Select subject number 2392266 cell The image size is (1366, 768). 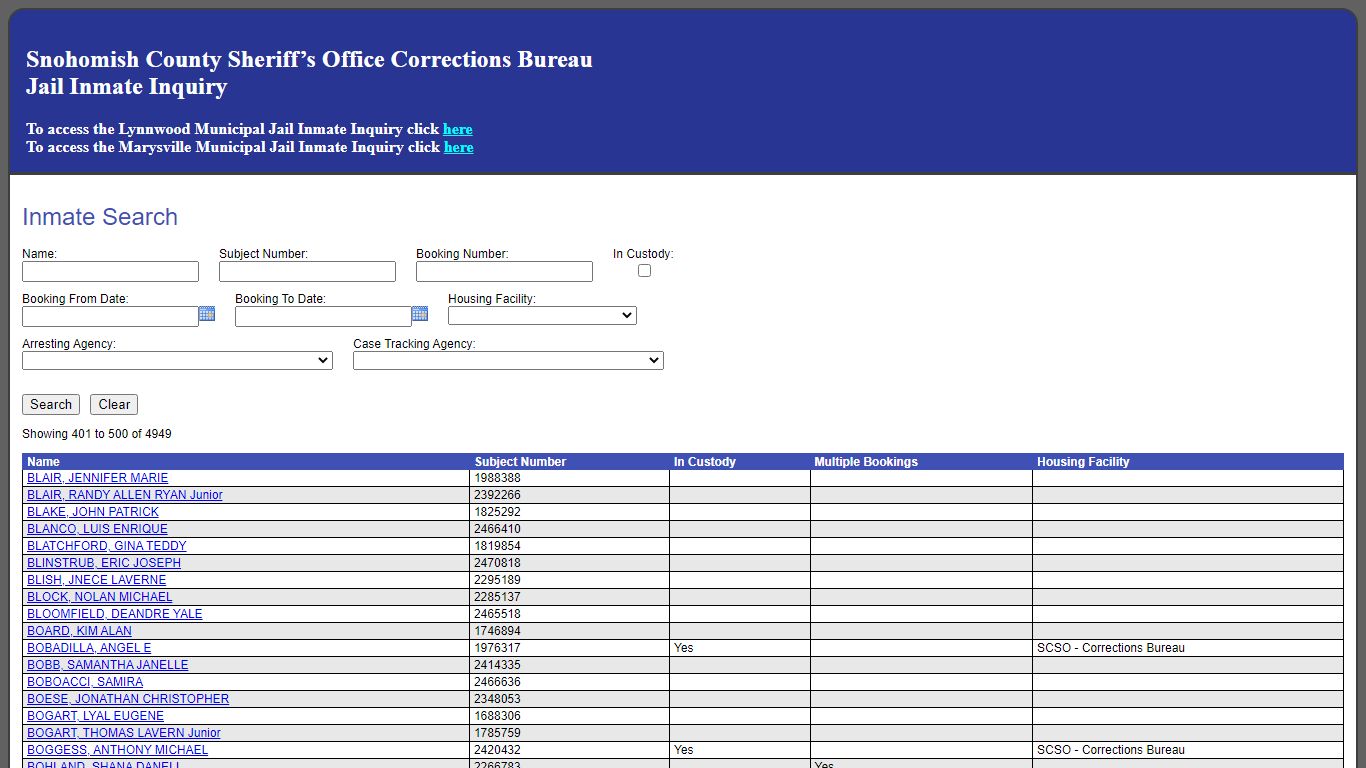click(x=570, y=495)
